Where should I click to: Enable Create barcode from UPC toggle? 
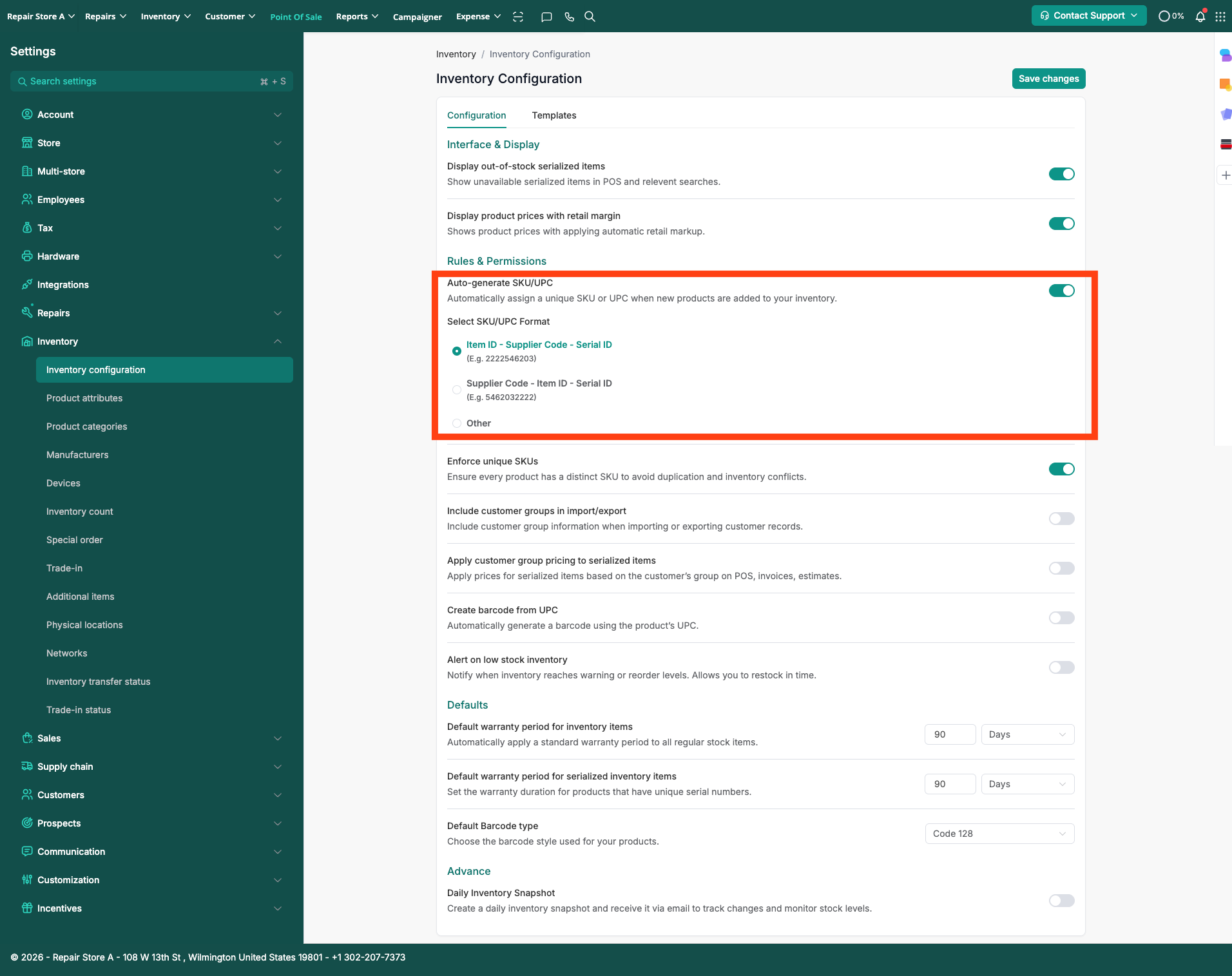(1061, 618)
